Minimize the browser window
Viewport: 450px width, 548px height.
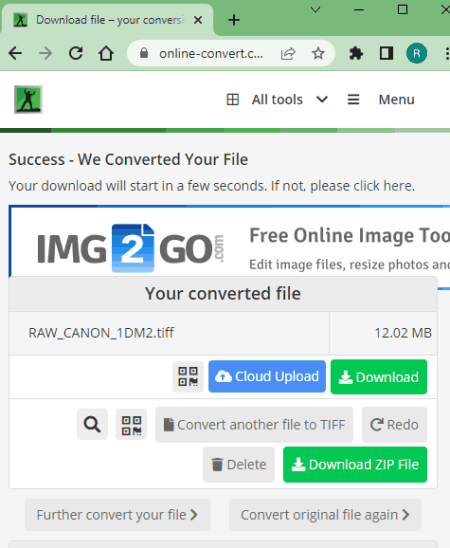point(359,9)
